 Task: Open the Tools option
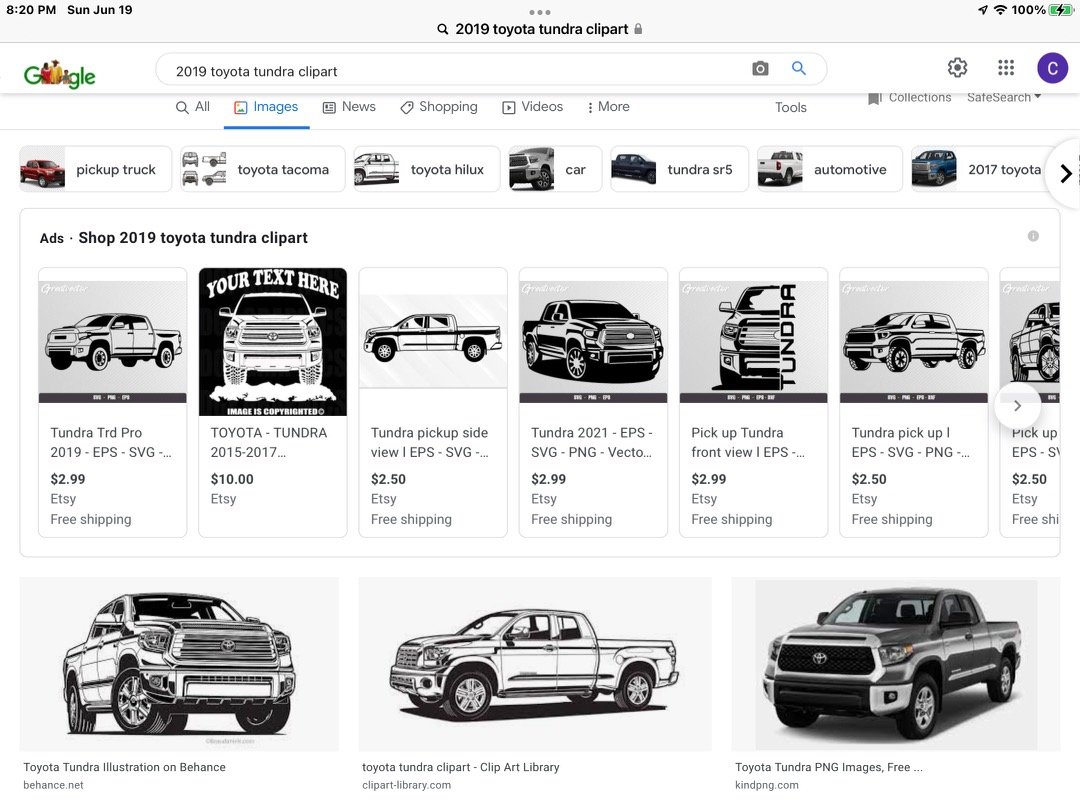pos(790,107)
